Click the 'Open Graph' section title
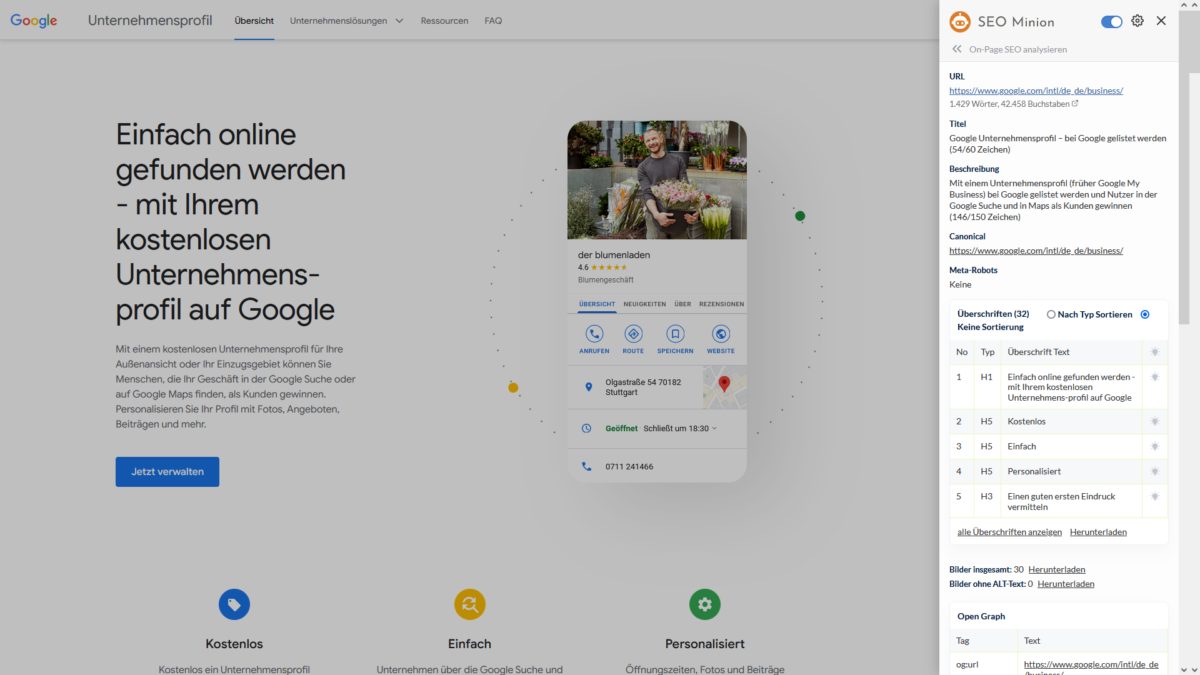1200x675 pixels. [981, 616]
